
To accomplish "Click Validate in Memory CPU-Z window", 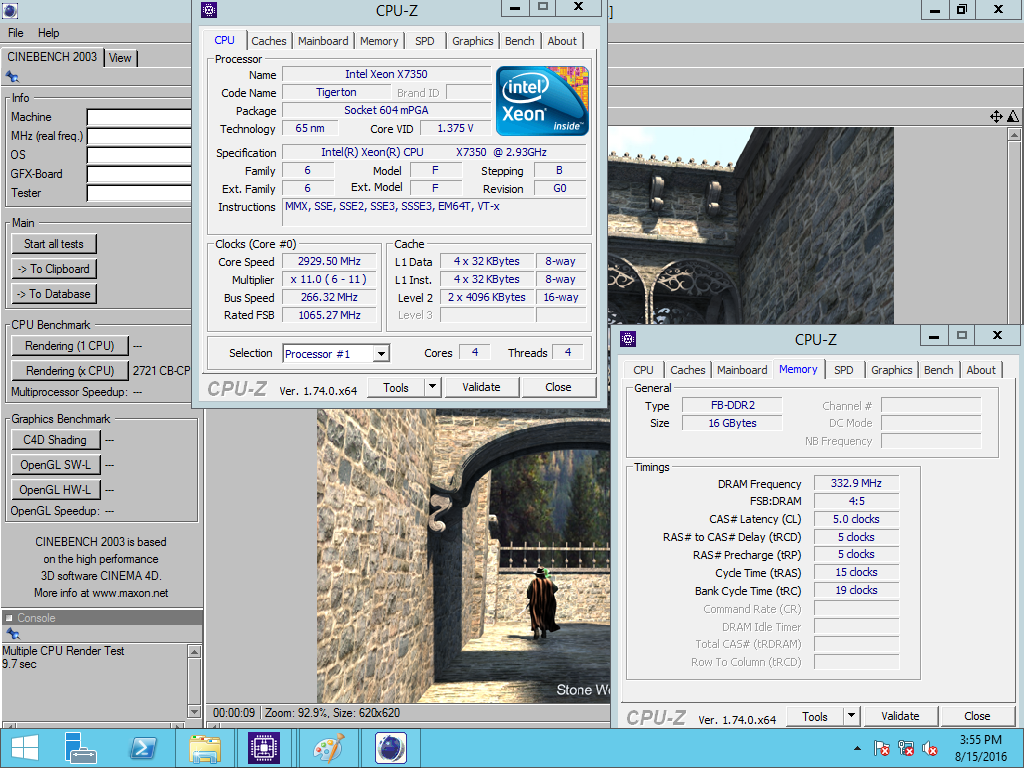I will click(x=900, y=716).
